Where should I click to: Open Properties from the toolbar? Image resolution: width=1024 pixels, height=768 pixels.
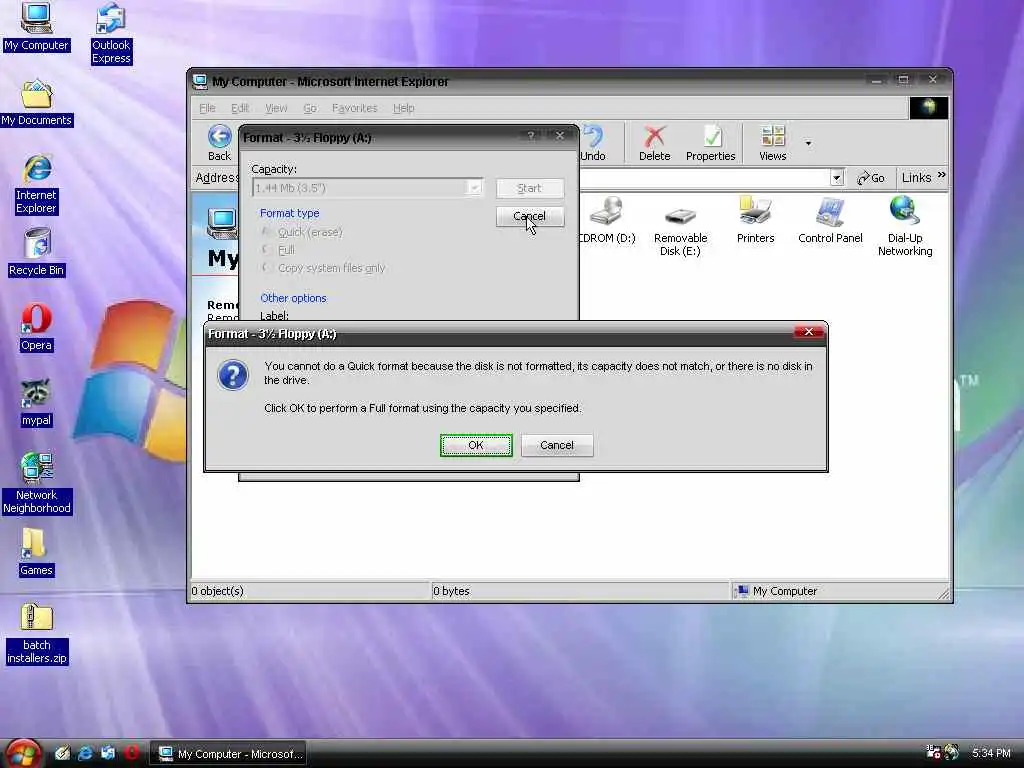click(711, 143)
